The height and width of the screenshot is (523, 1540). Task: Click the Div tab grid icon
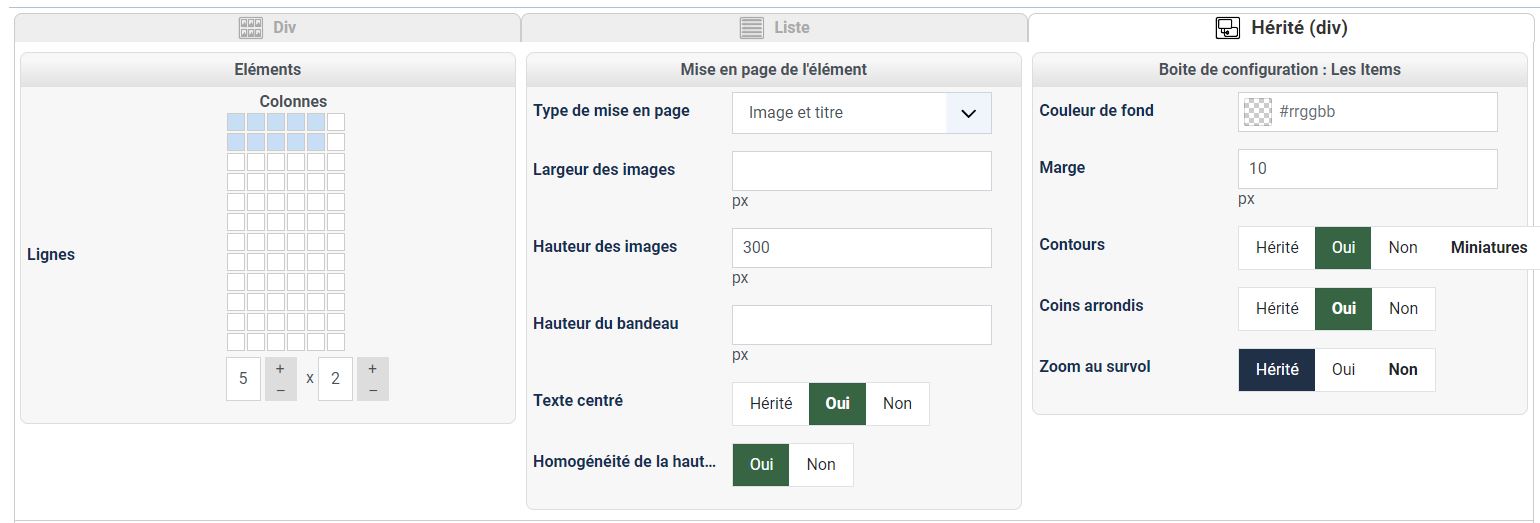[250, 28]
